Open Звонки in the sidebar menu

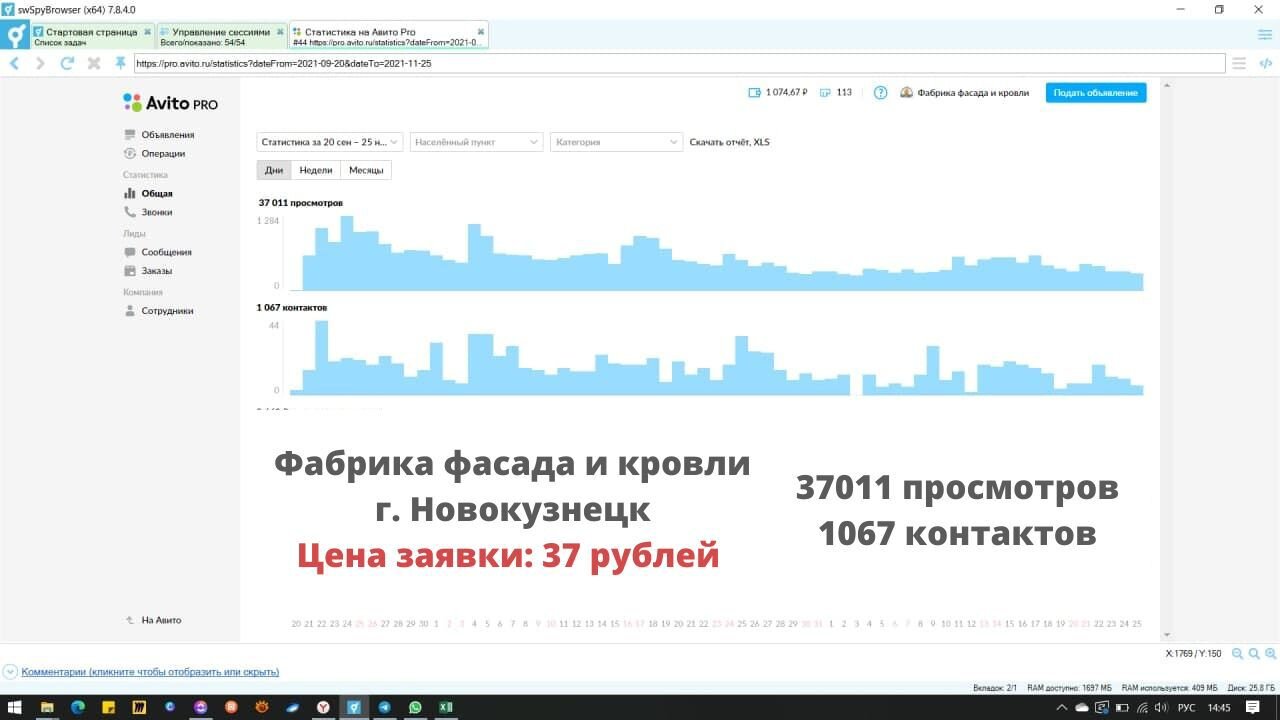(156, 212)
